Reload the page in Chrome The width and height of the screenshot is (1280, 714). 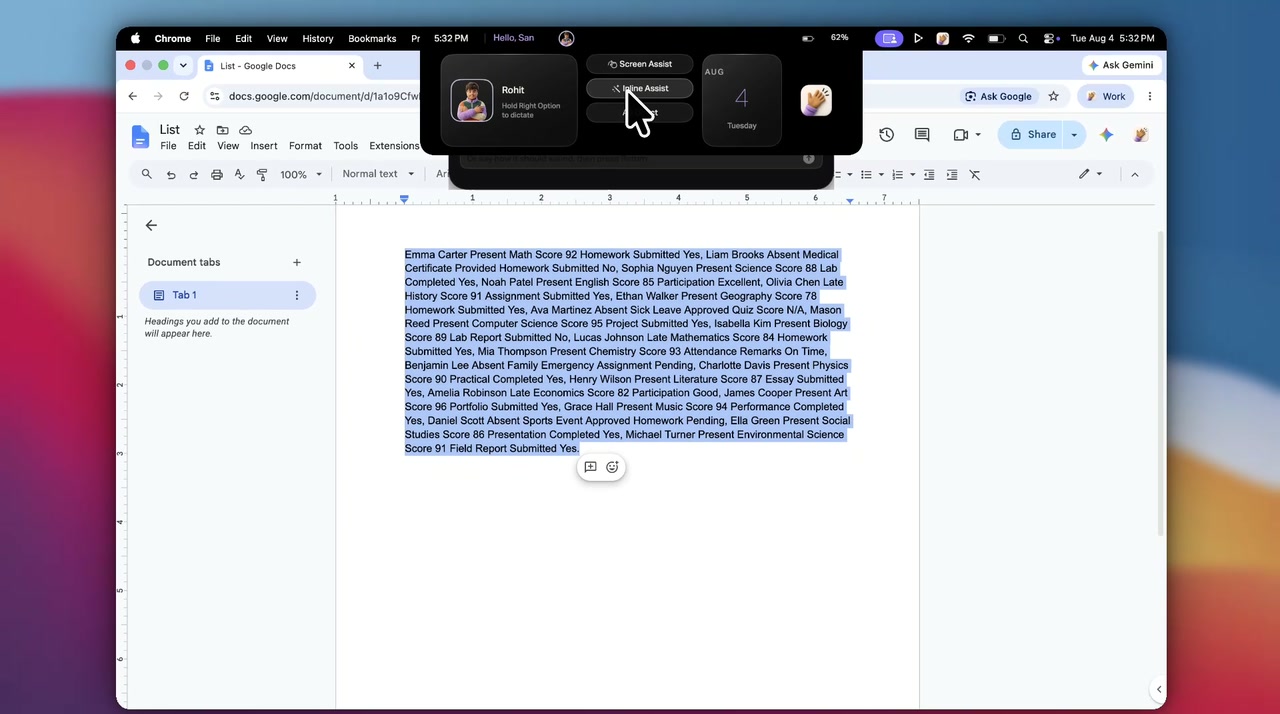point(184,96)
